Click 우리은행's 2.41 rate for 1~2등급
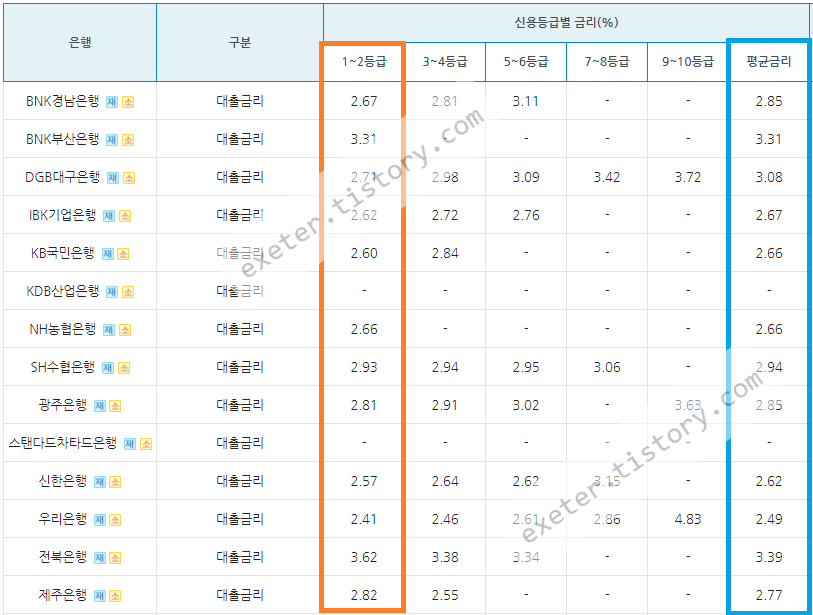This screenshot has height=615, width=813. point(364,519)
